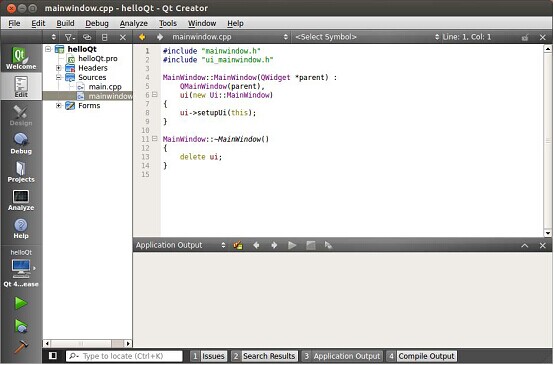The image size is (554, 365).
Task: Clear the Application Output pane
Action: (238, 245)
